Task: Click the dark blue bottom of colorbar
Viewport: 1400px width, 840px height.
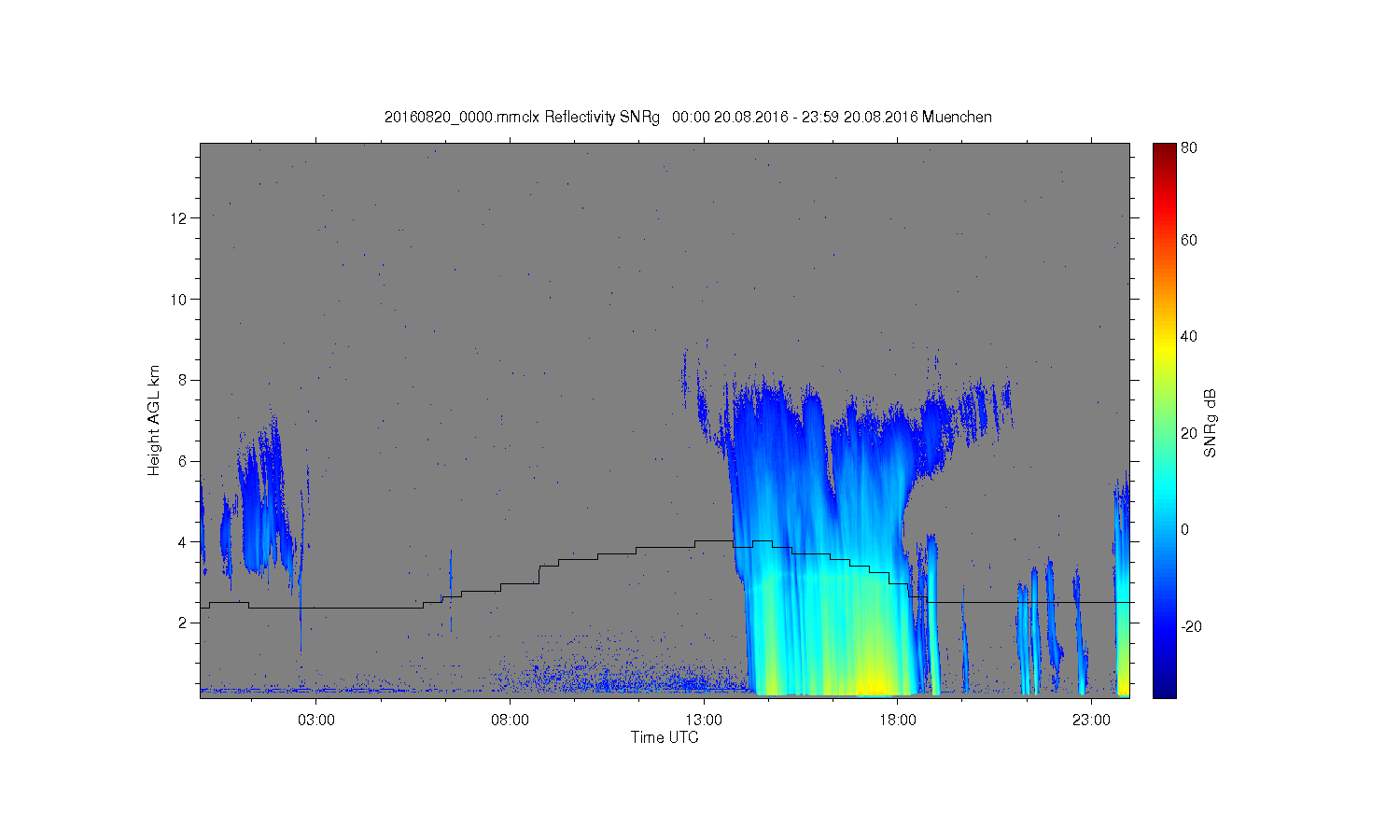Action: click(x=1164, y=689)
